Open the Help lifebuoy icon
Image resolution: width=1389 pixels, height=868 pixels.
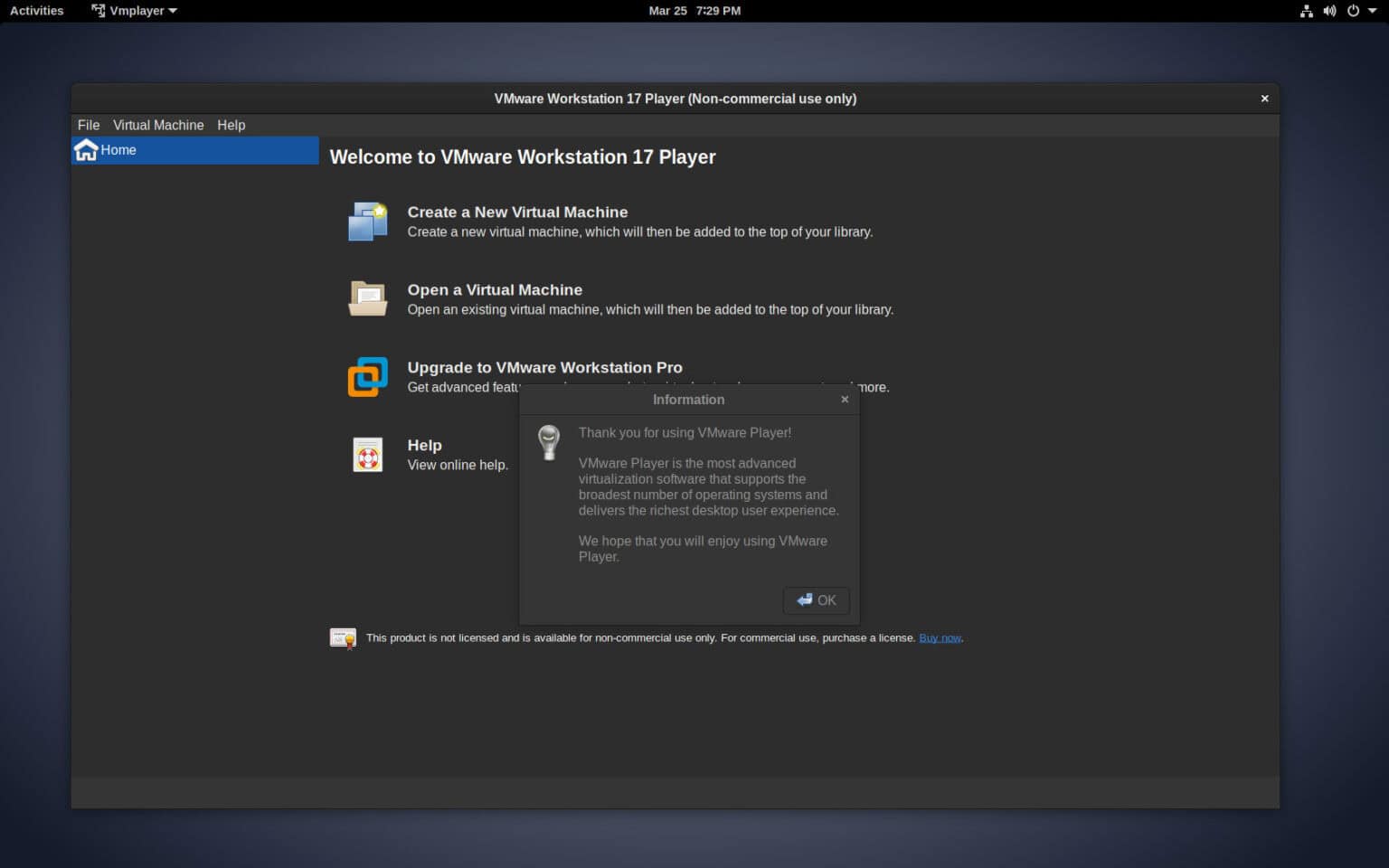pyautogui.click(x=367, y=454)
